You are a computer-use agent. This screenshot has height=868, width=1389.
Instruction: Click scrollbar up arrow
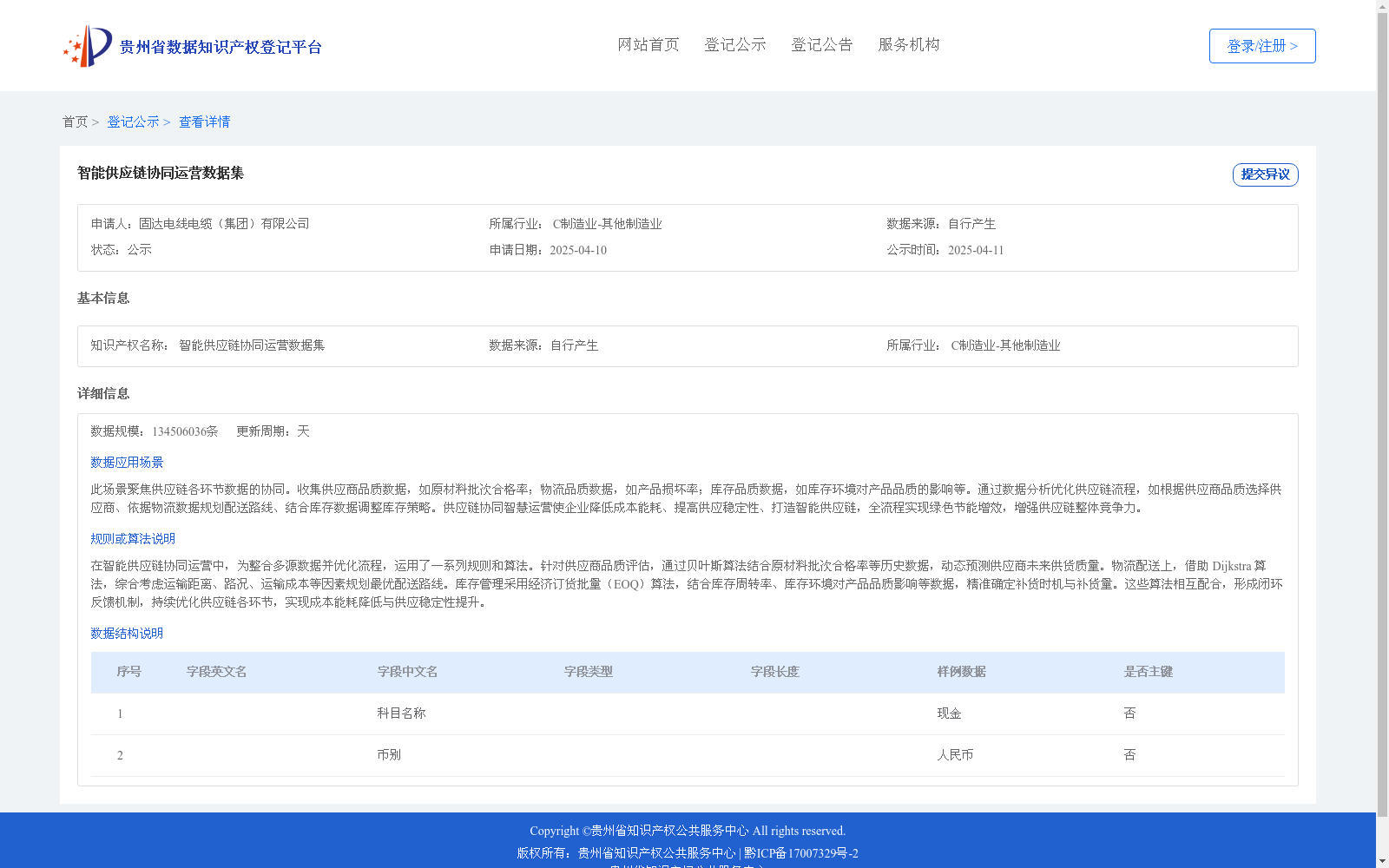1383,6
